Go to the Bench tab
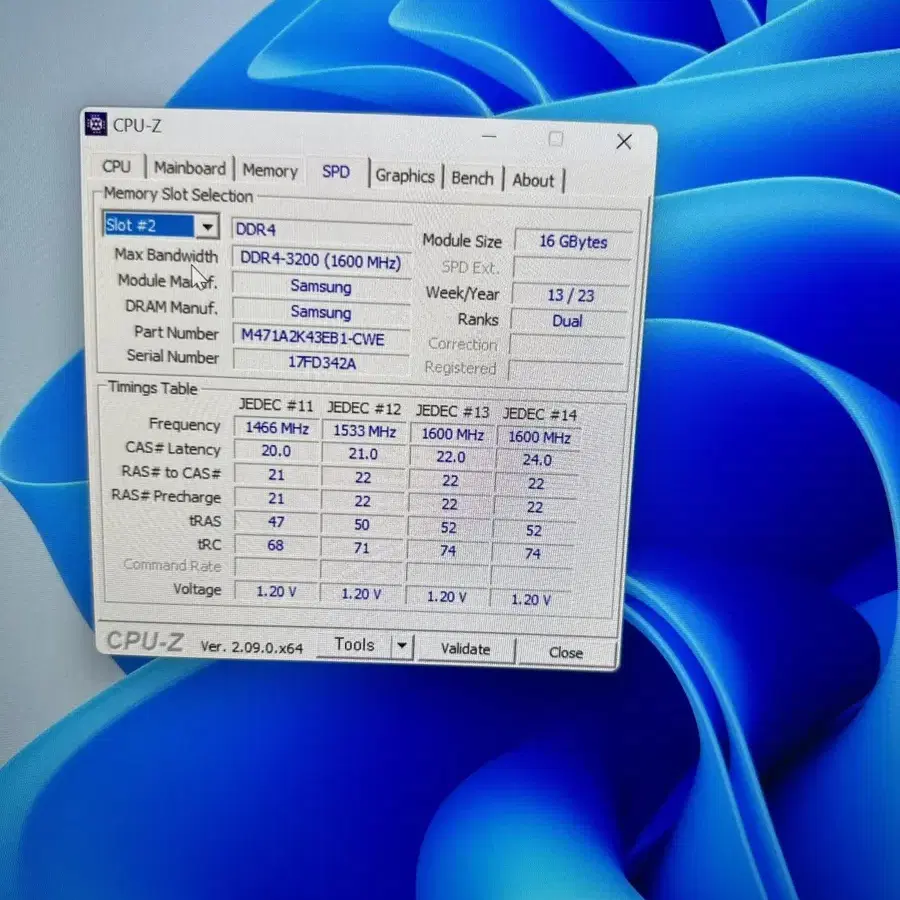 click(x=472, y=178)
